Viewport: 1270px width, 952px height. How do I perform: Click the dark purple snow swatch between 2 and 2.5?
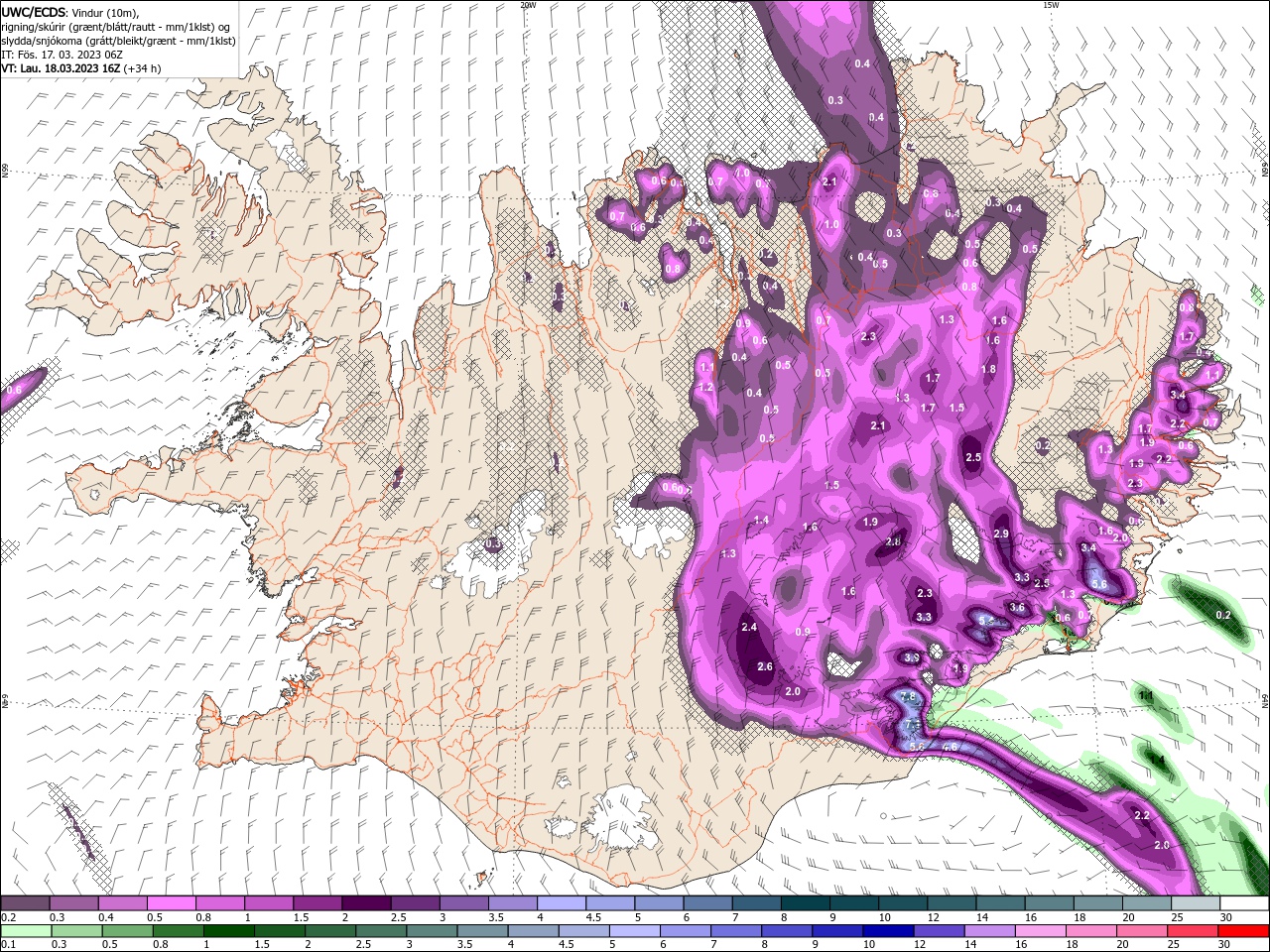pos(366,903)
